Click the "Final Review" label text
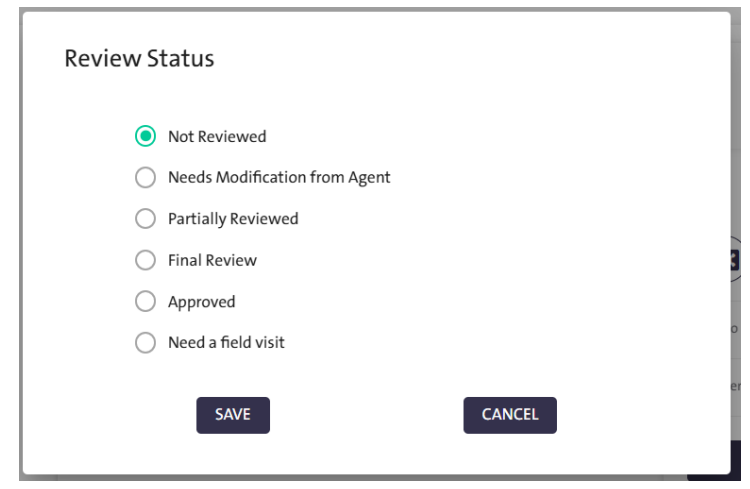 212,260
